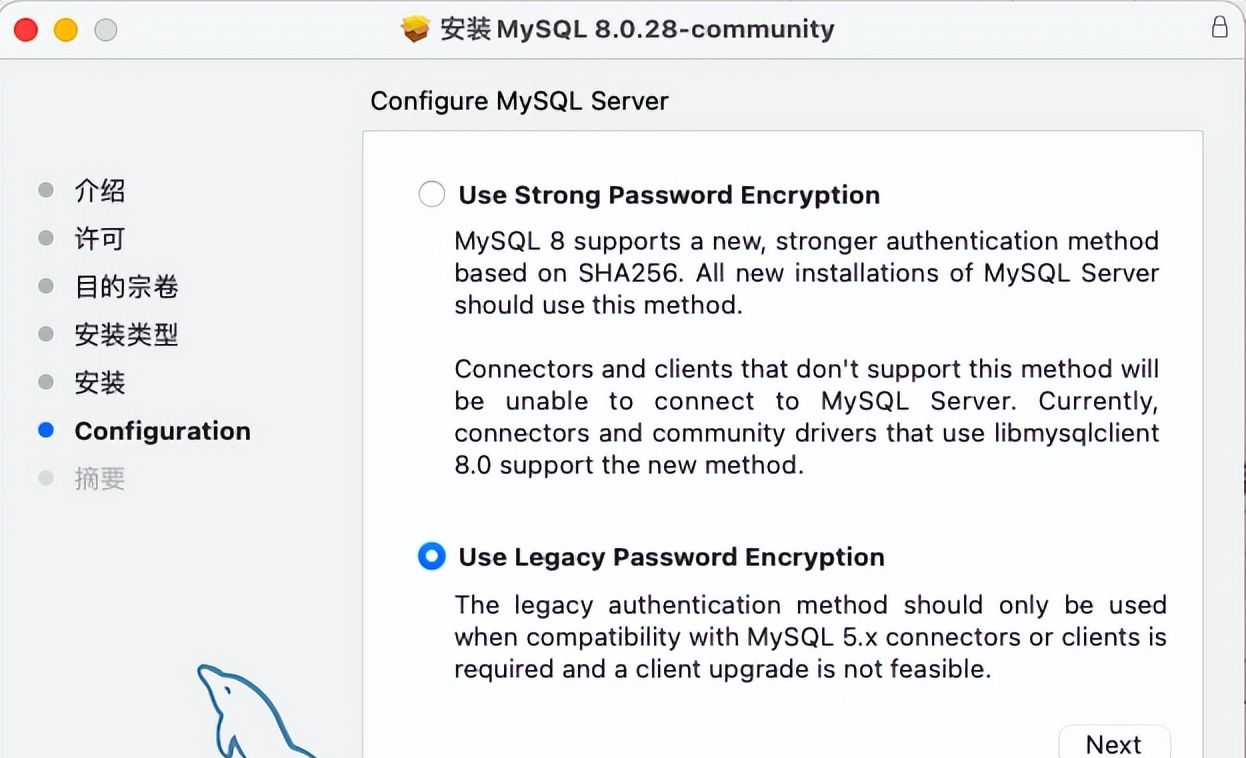Select Use Legacy Password Encryption
1246x758 pixels.
pos(431,557)
